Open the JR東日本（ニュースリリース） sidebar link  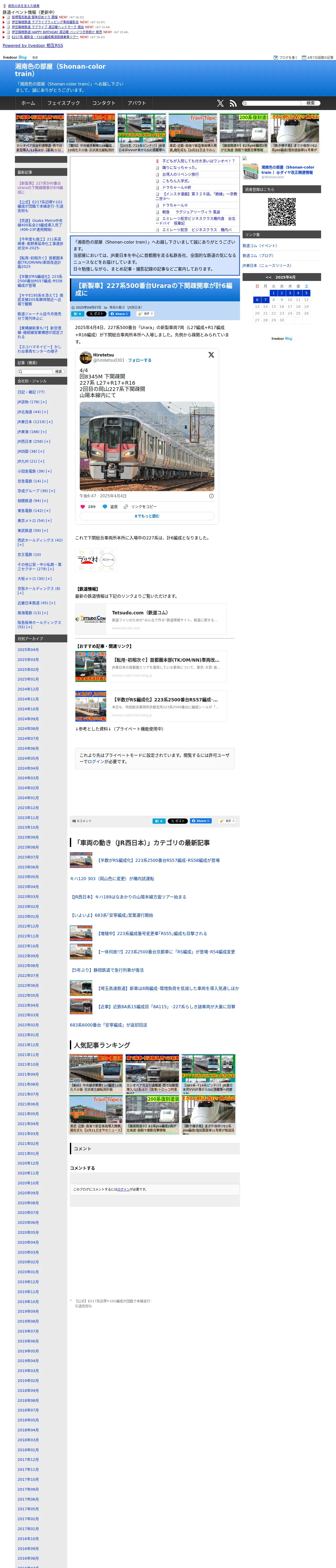pyautogui.click(x=267, y=266)
